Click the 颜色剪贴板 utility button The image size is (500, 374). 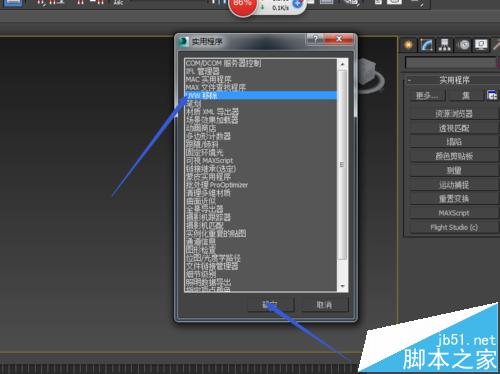(x=454, y=156)
